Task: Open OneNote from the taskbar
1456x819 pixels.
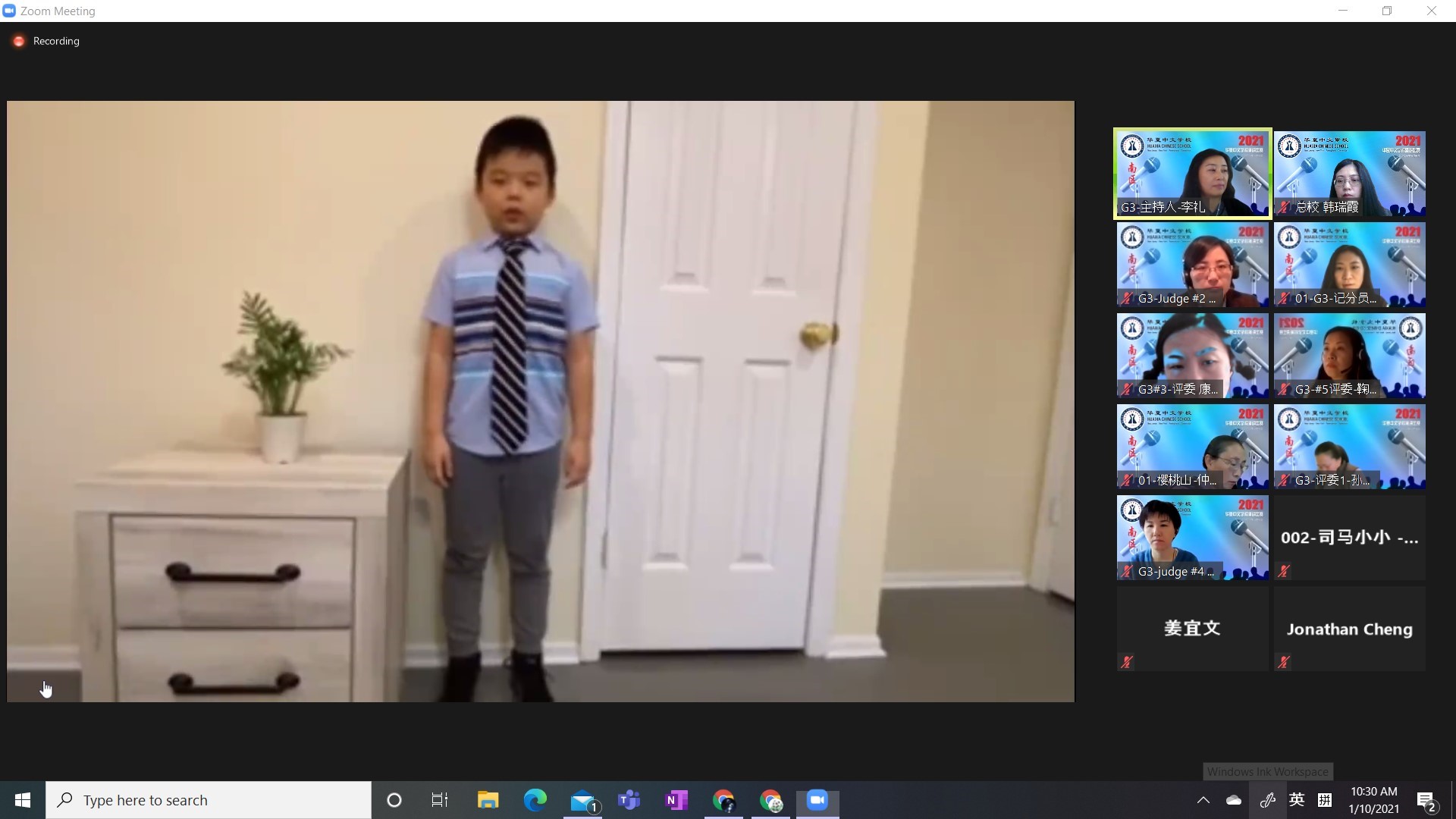Action: tap(676, 800)
